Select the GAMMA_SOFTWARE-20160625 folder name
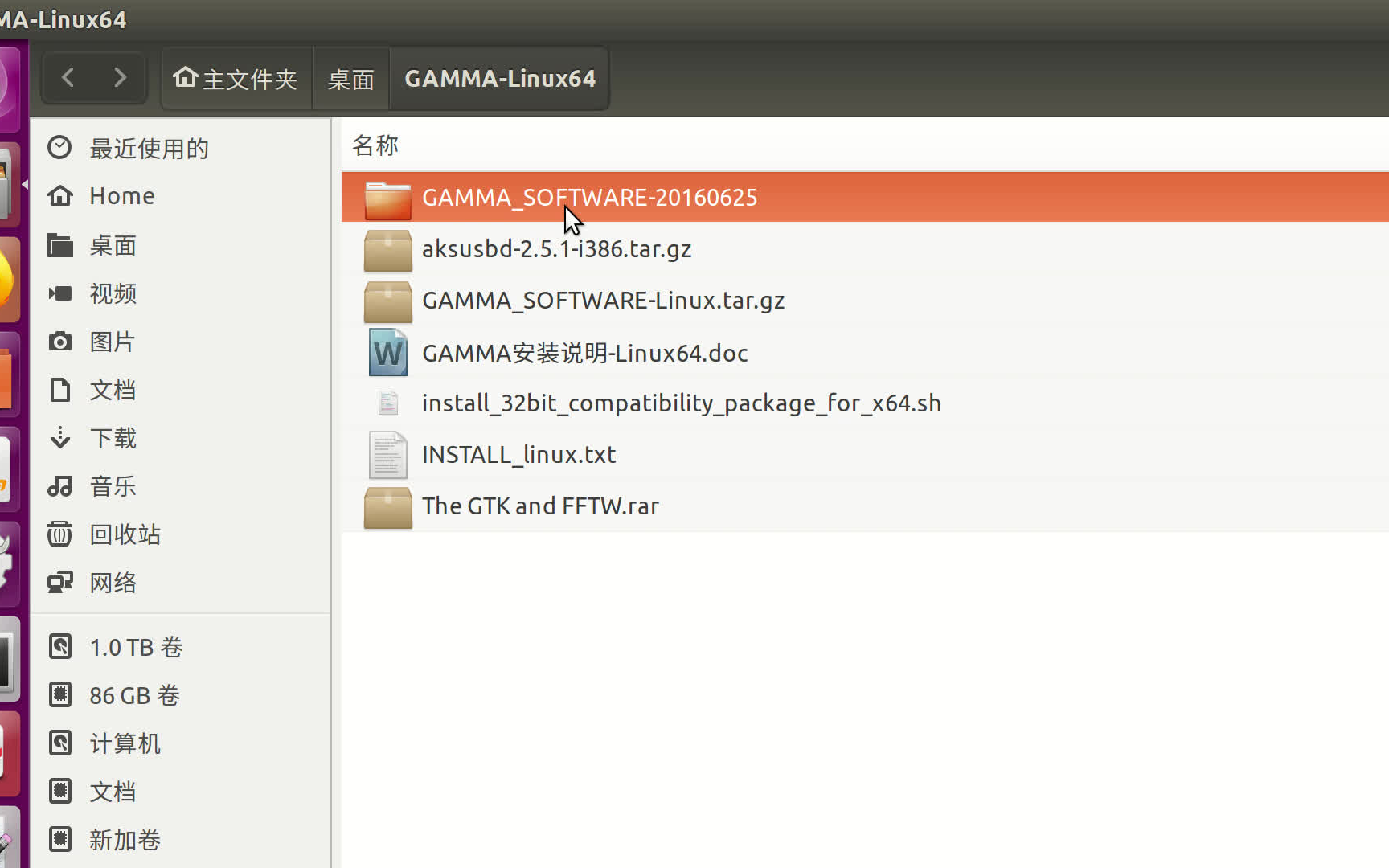This screenshot has width=1389, height=868. coord(589,198)
